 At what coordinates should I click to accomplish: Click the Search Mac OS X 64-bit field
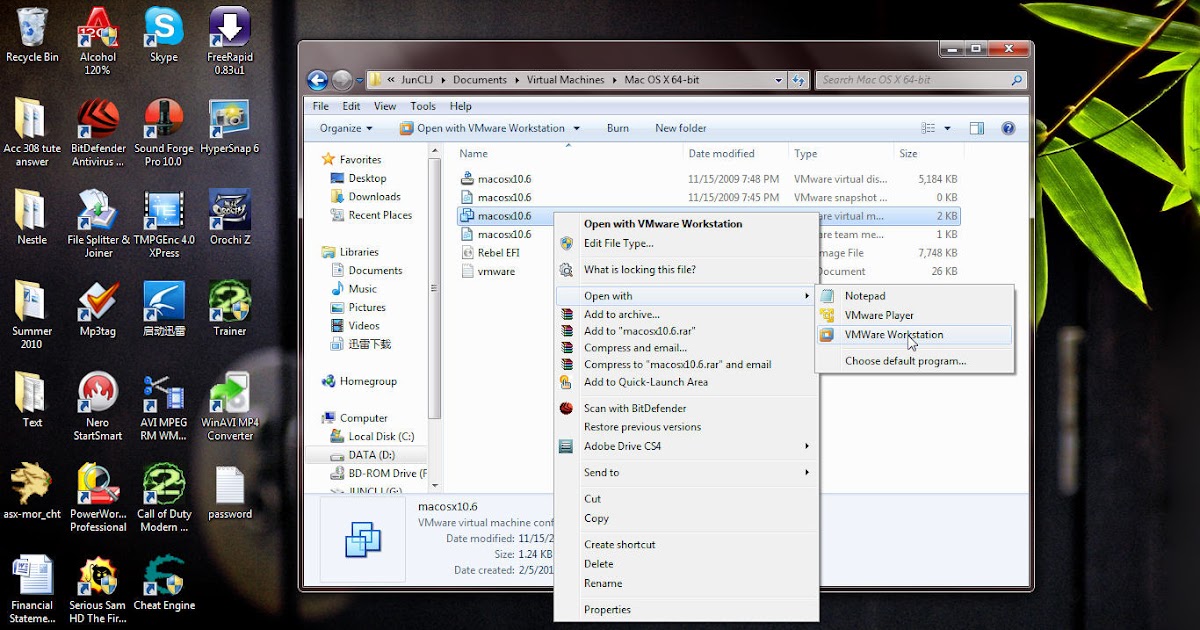[921, 80]
